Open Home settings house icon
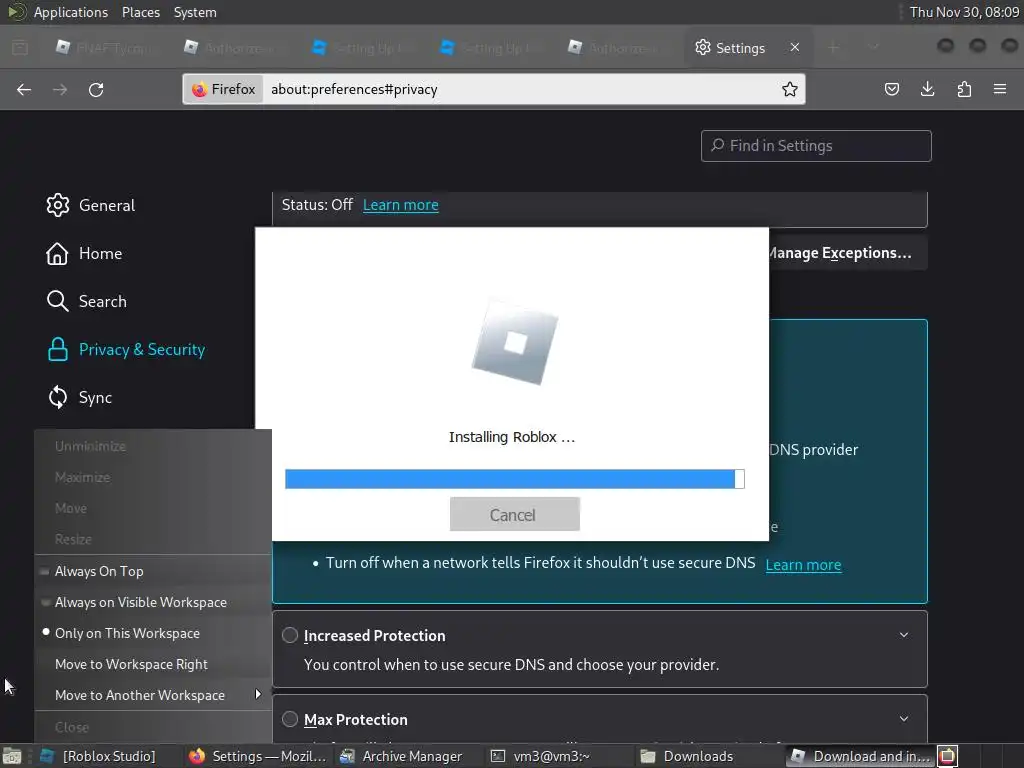The image size is (1024, 768). pos(57,253)
